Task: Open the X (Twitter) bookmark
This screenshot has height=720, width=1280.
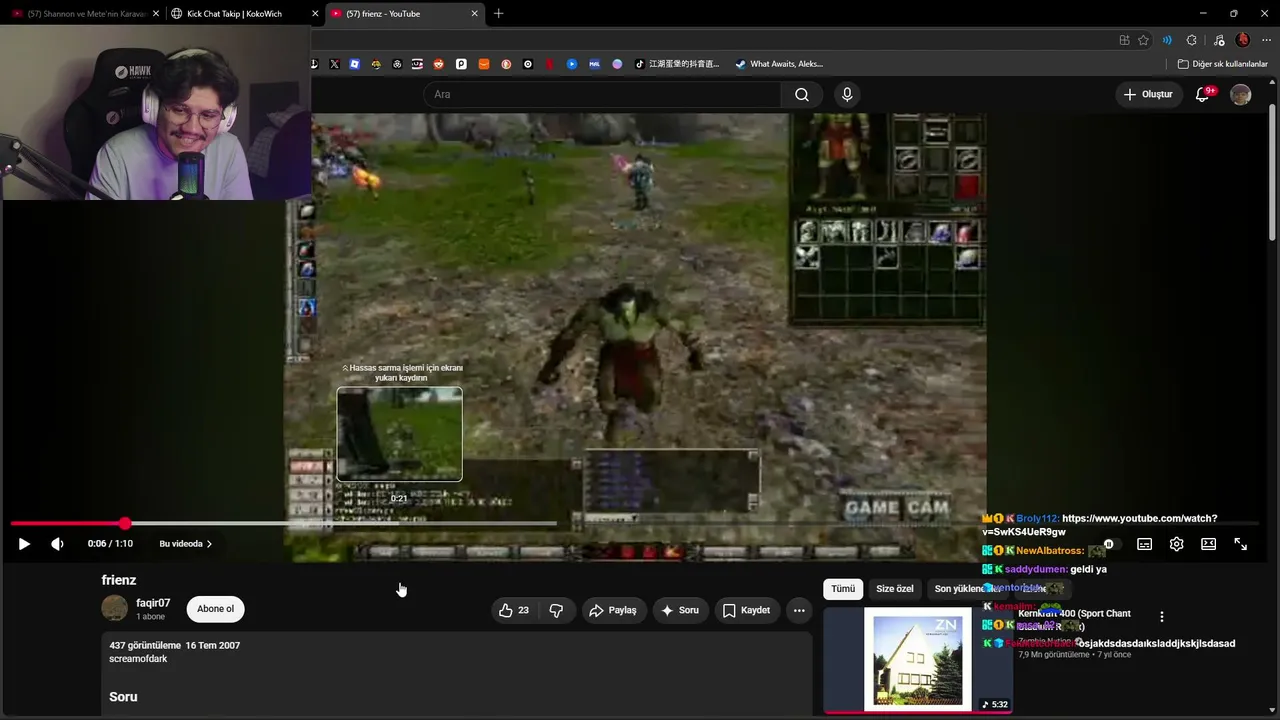Action: point(334,64)
